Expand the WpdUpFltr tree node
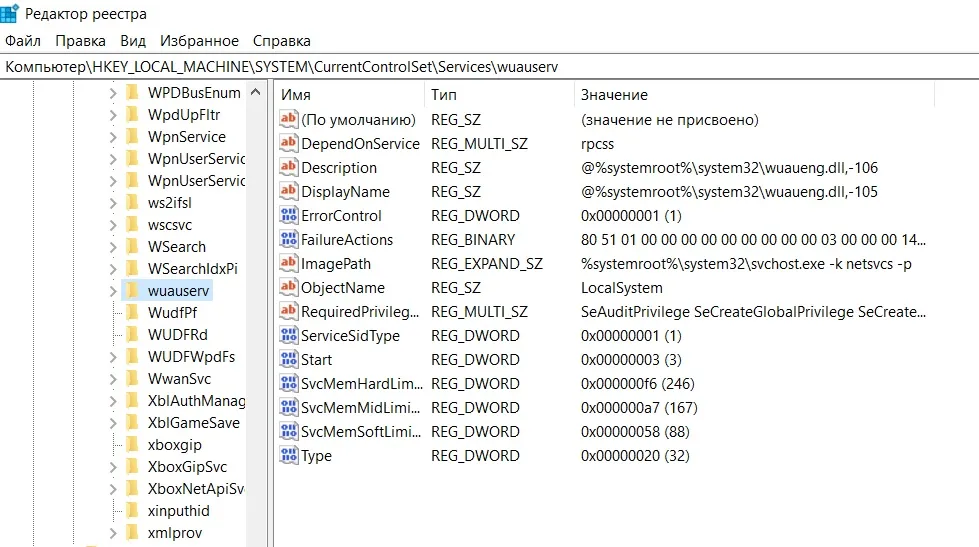Image resolution: width=979 pixels, height=547 pixels. point(113,115)
